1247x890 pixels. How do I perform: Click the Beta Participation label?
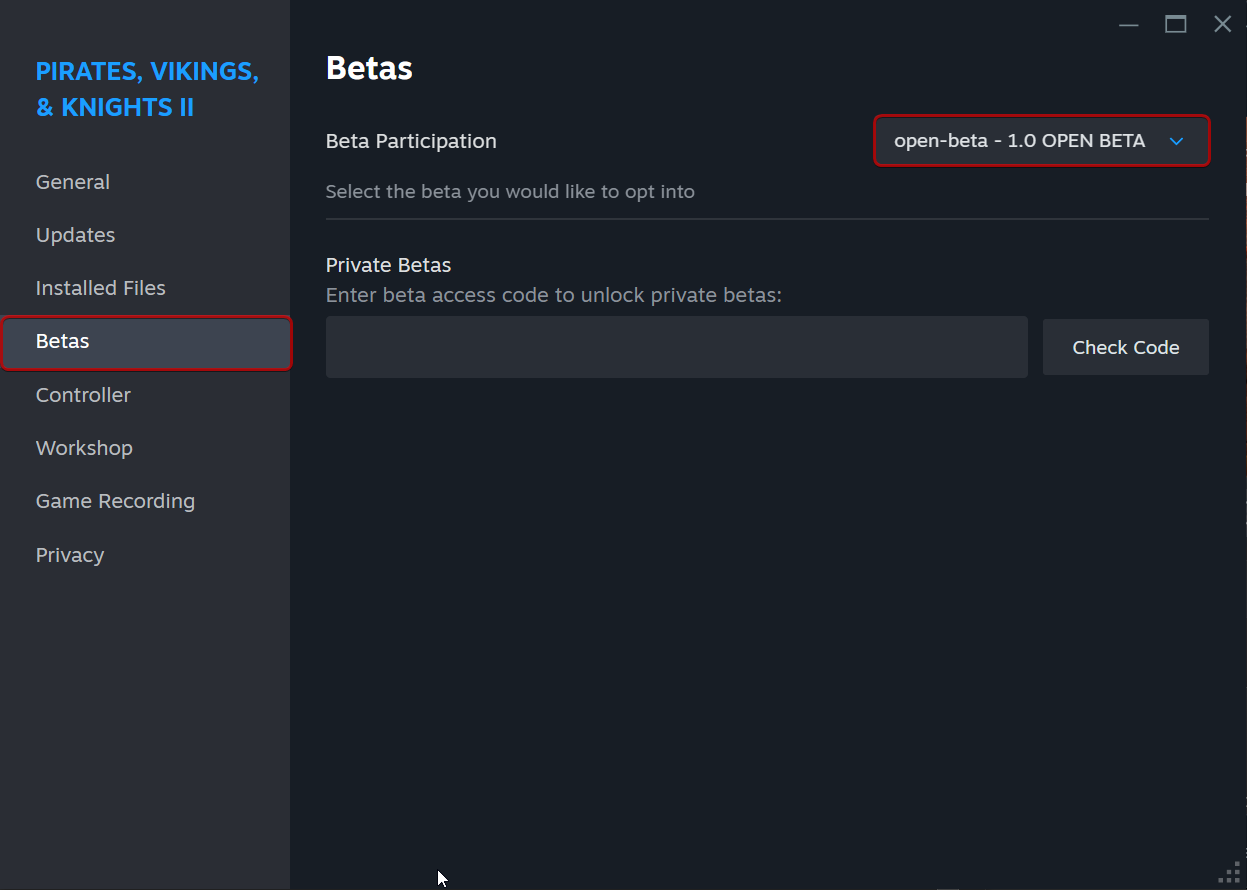point(411,141)
